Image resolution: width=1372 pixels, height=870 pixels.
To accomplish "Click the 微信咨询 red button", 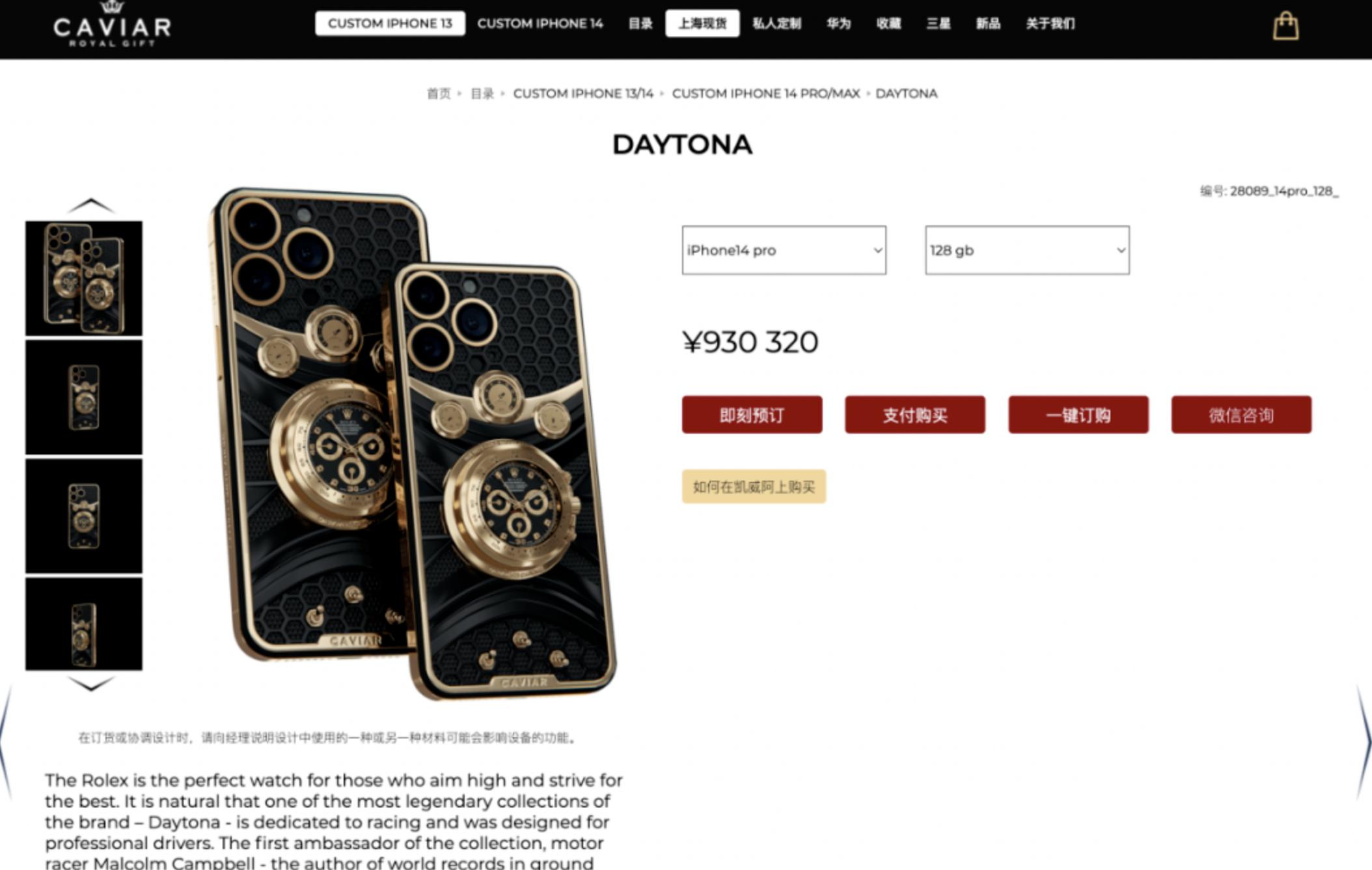I will (1241, 415).
